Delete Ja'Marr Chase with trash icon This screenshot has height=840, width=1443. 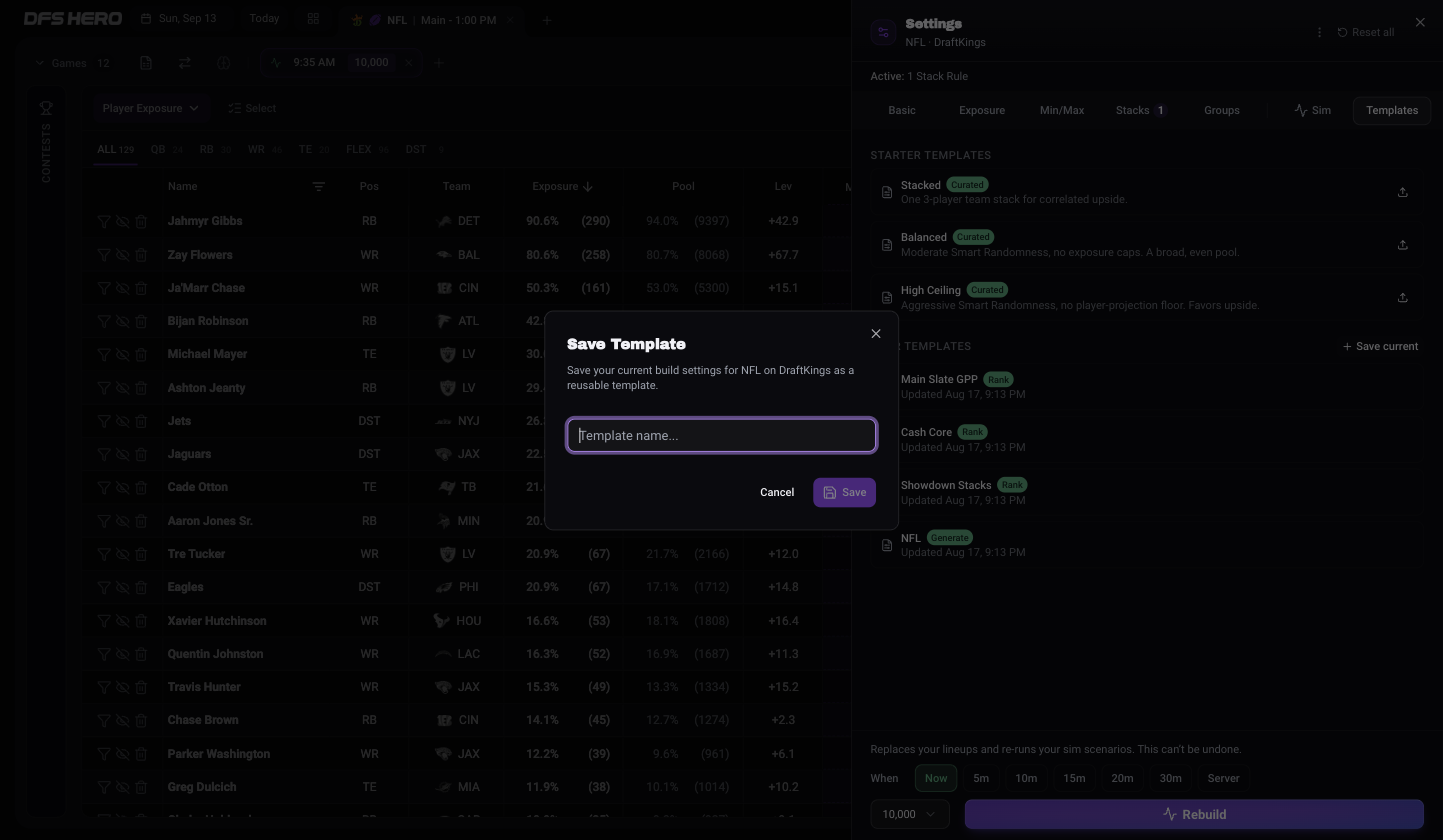141,288
